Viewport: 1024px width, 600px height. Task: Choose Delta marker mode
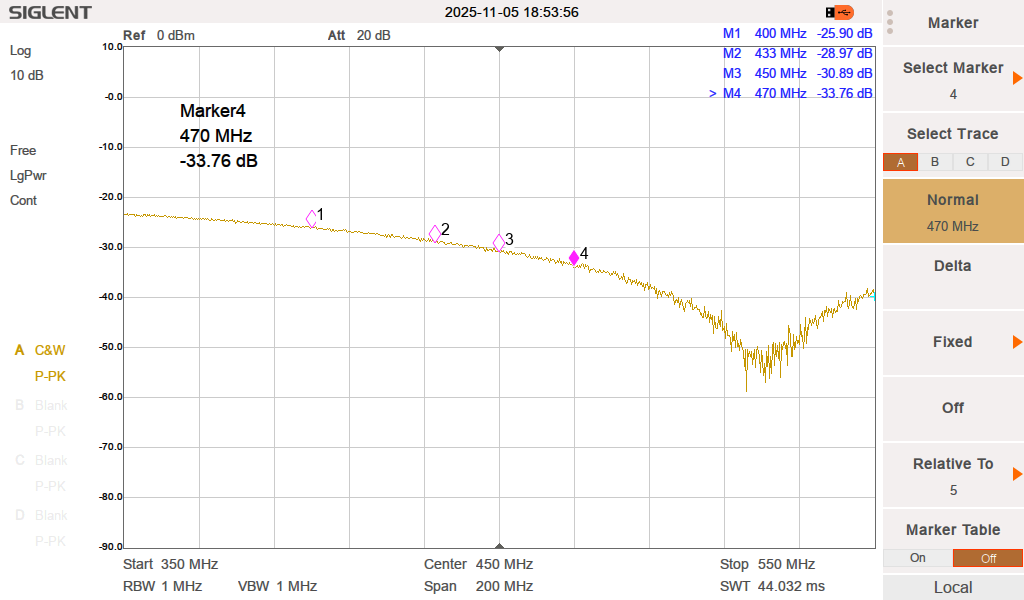tap(952, 266)
